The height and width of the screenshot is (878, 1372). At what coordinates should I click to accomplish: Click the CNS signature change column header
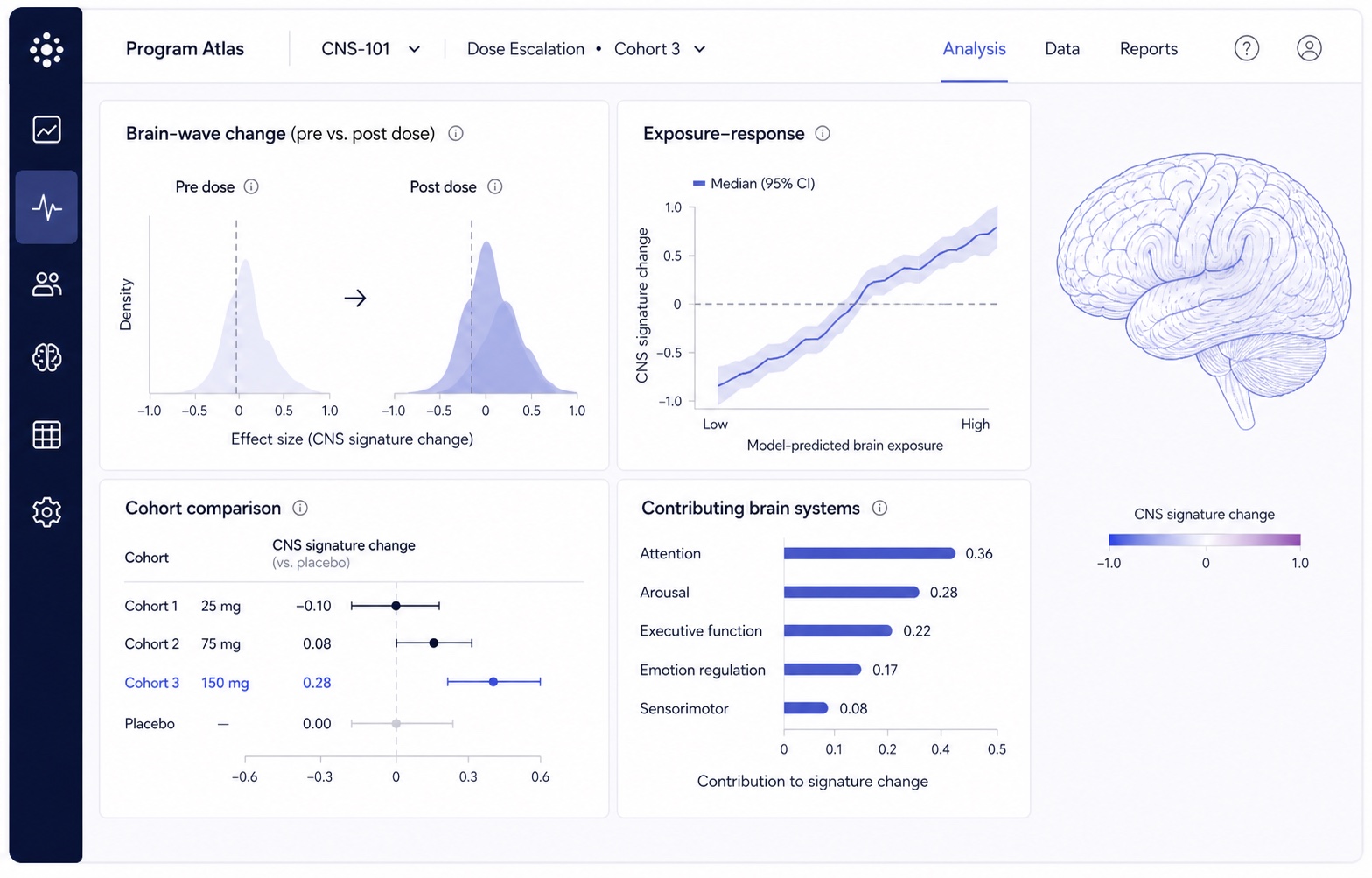coord(344,545)
